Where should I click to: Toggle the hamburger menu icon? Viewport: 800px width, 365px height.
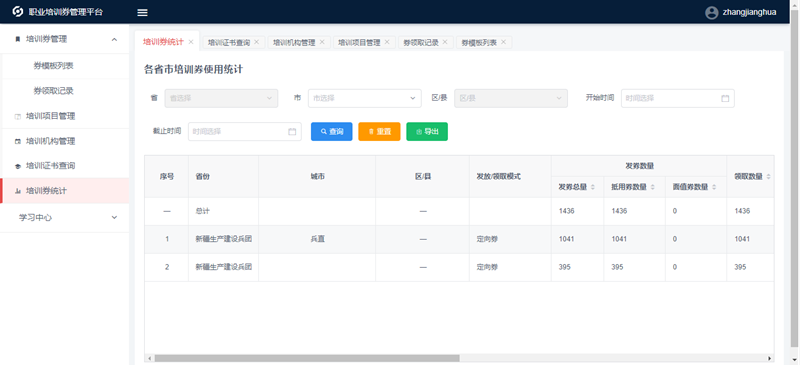[143, 12]
